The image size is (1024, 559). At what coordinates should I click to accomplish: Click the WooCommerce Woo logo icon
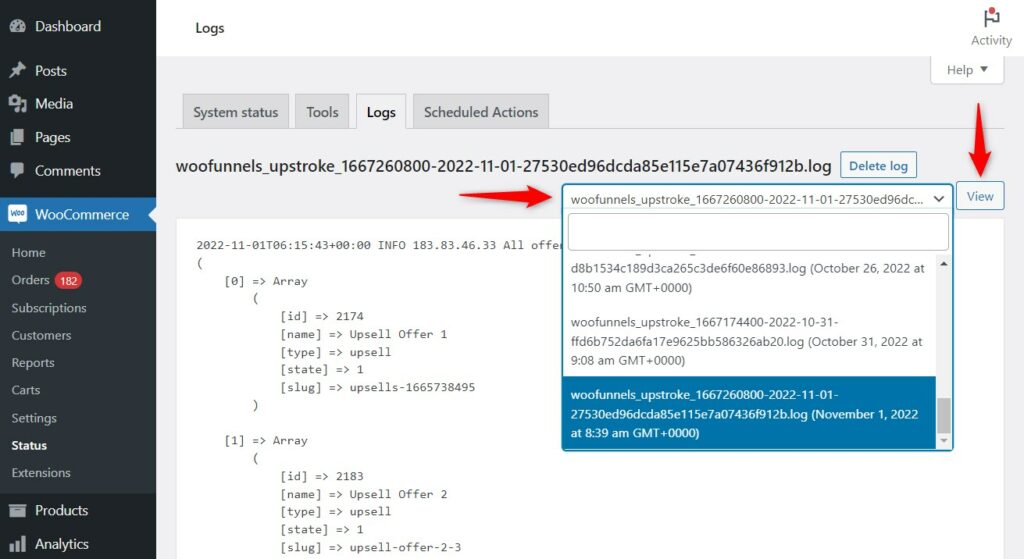point(18,214)
